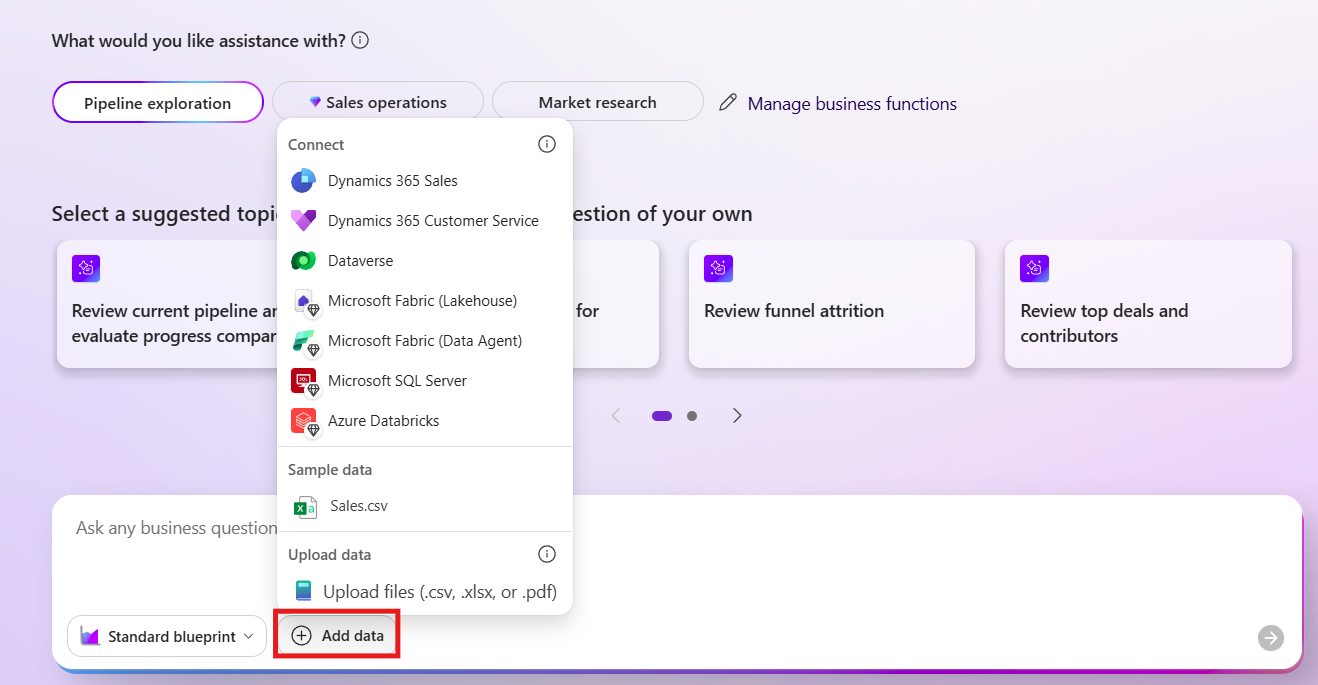1318x685 pixels.
Task: Click the send arrow button
Action: point(1271,638)
